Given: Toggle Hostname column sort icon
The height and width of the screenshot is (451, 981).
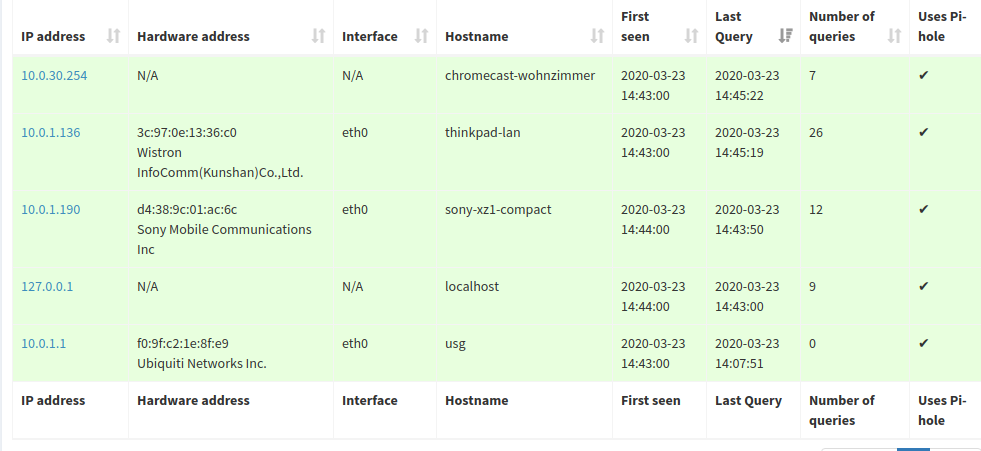Looking at the screenshot, I should pyautogui.click(x=597, y=36).
